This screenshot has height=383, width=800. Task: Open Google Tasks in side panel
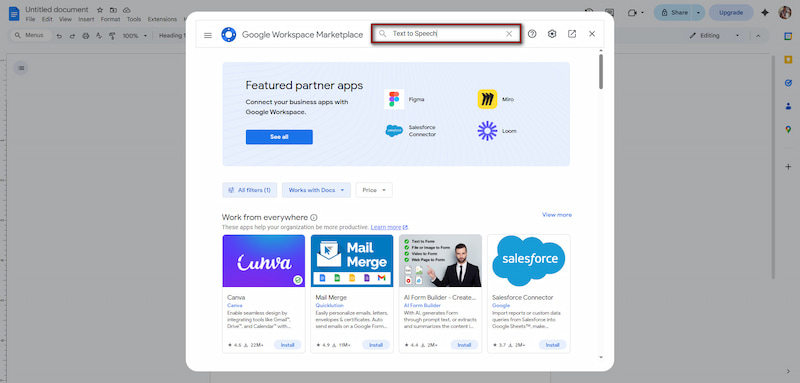[788, 83]
